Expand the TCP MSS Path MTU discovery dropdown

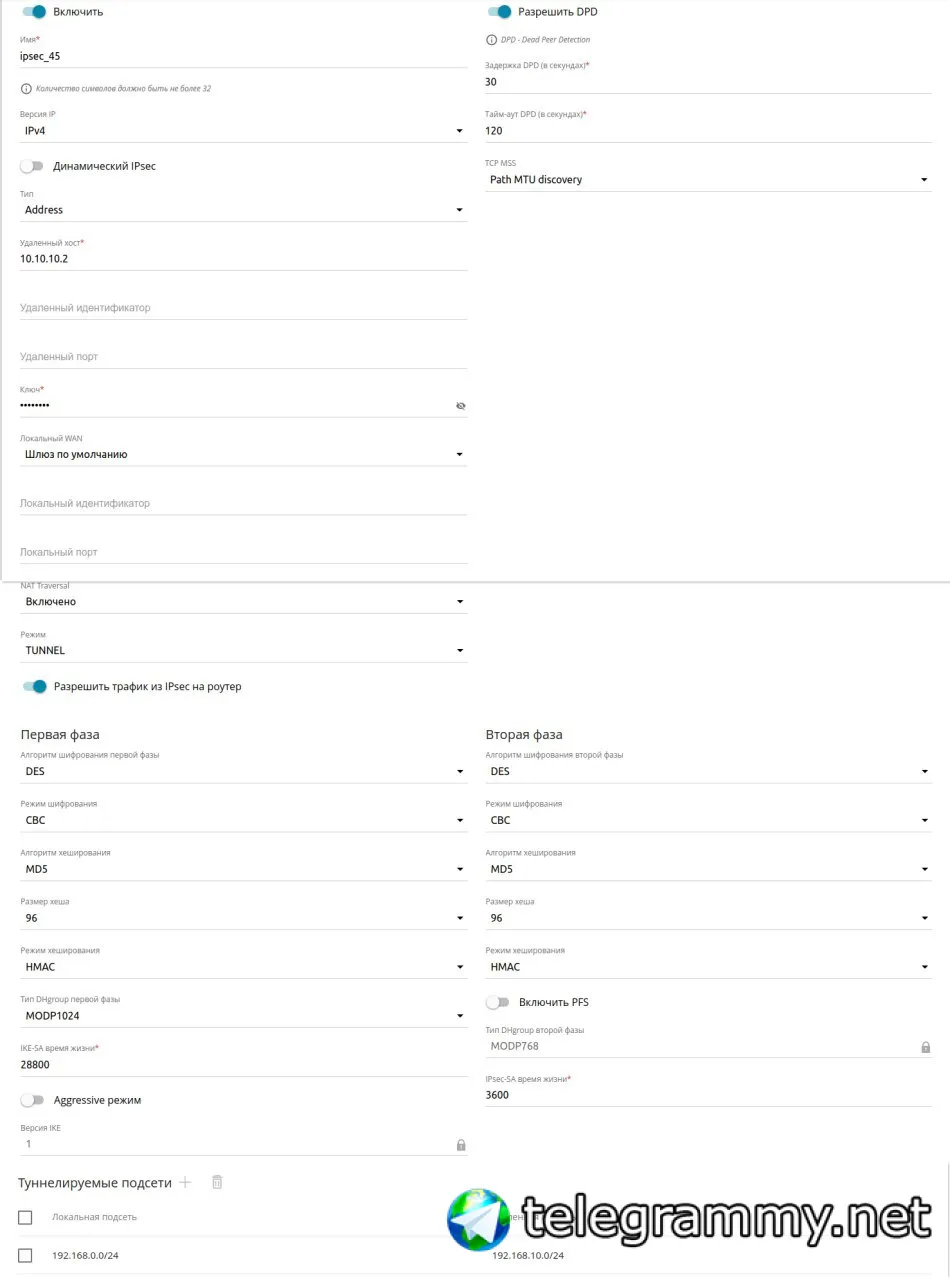pyautogui.click(x=708, y=180)
